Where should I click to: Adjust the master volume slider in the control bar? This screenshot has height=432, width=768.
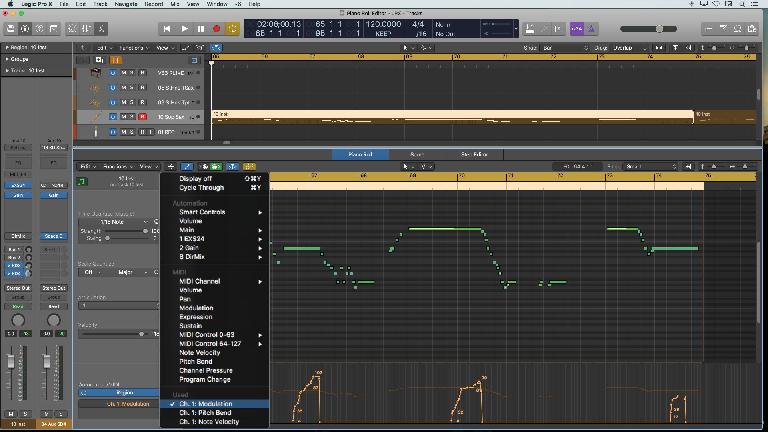pos(648,29)
